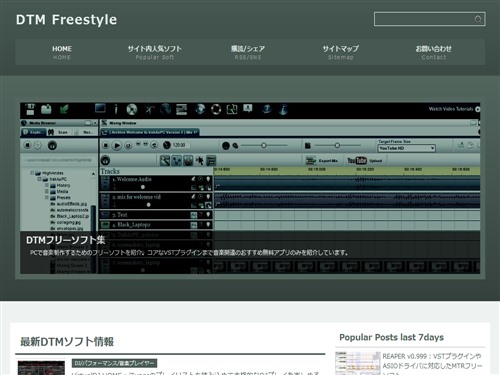Click the DTM Freestyle site title
This screenshot has height=375, width=500.
point(66,19)
